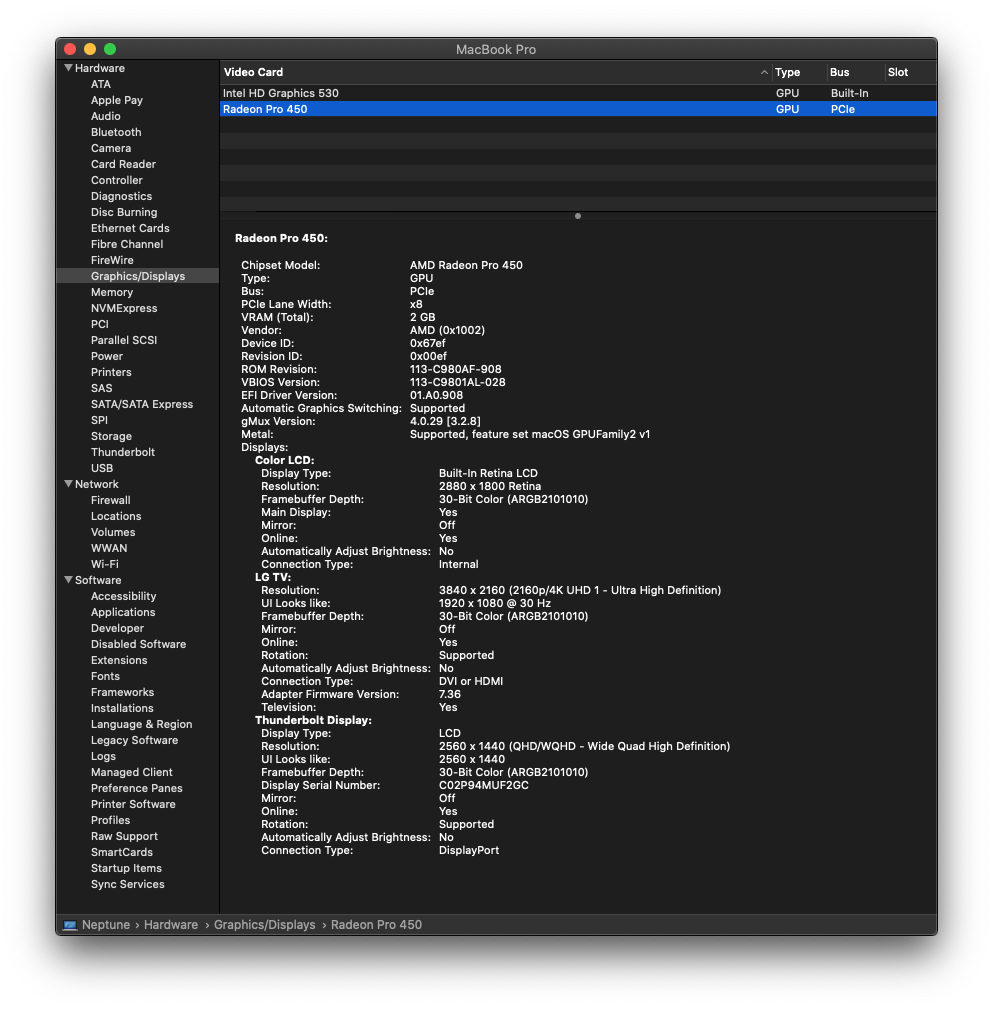Show Memory information
The height and width of the screenshot is (1009, 993).
pyautogui.click(x=111, y=292)
